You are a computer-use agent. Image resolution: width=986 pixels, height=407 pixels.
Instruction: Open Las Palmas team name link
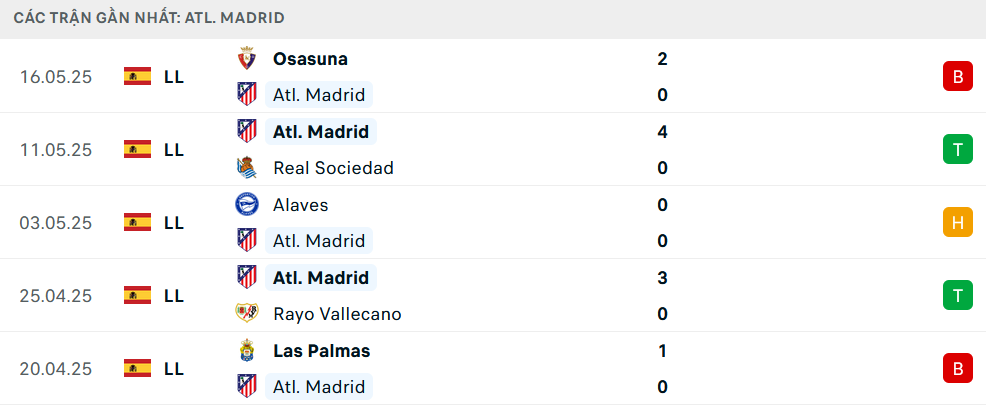(x=321, y=350)
